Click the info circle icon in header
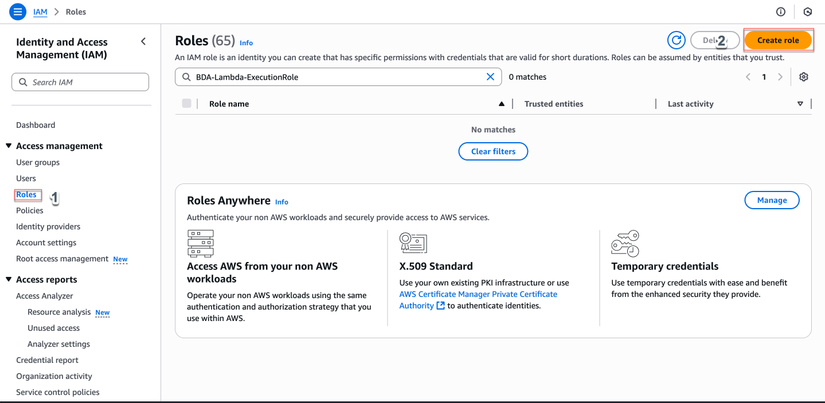This screenshot has width=825, height=403. pos(781,12)
